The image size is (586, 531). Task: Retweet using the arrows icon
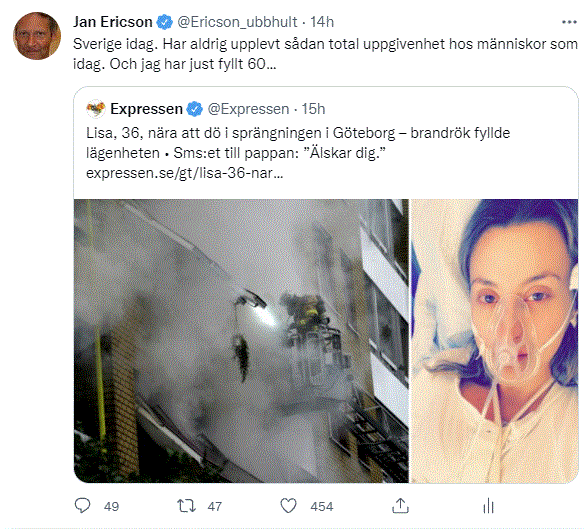(x=186, y=506)
